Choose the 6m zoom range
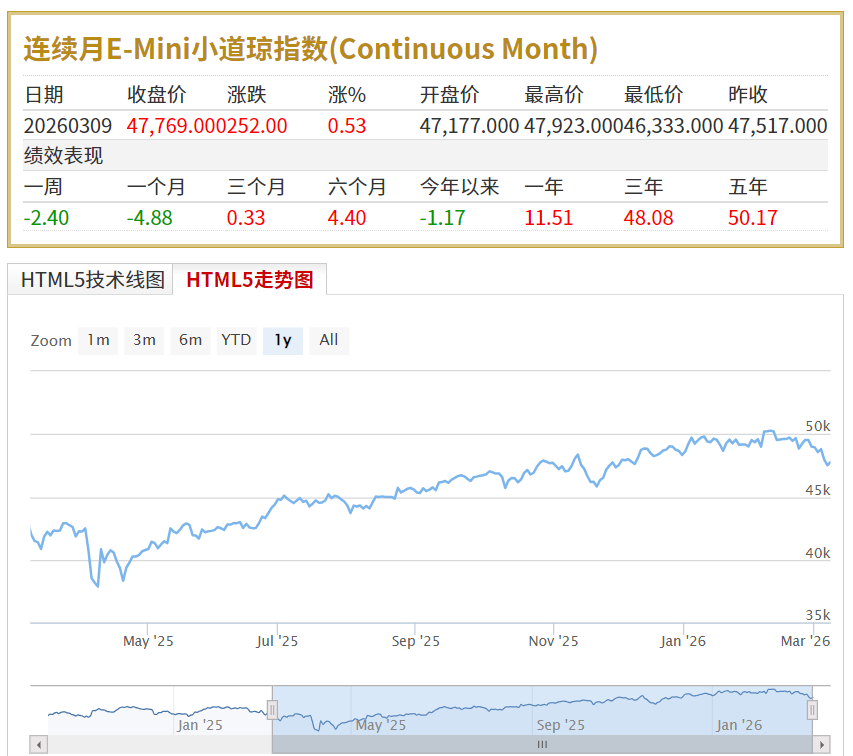 click(x=189, y=340)
